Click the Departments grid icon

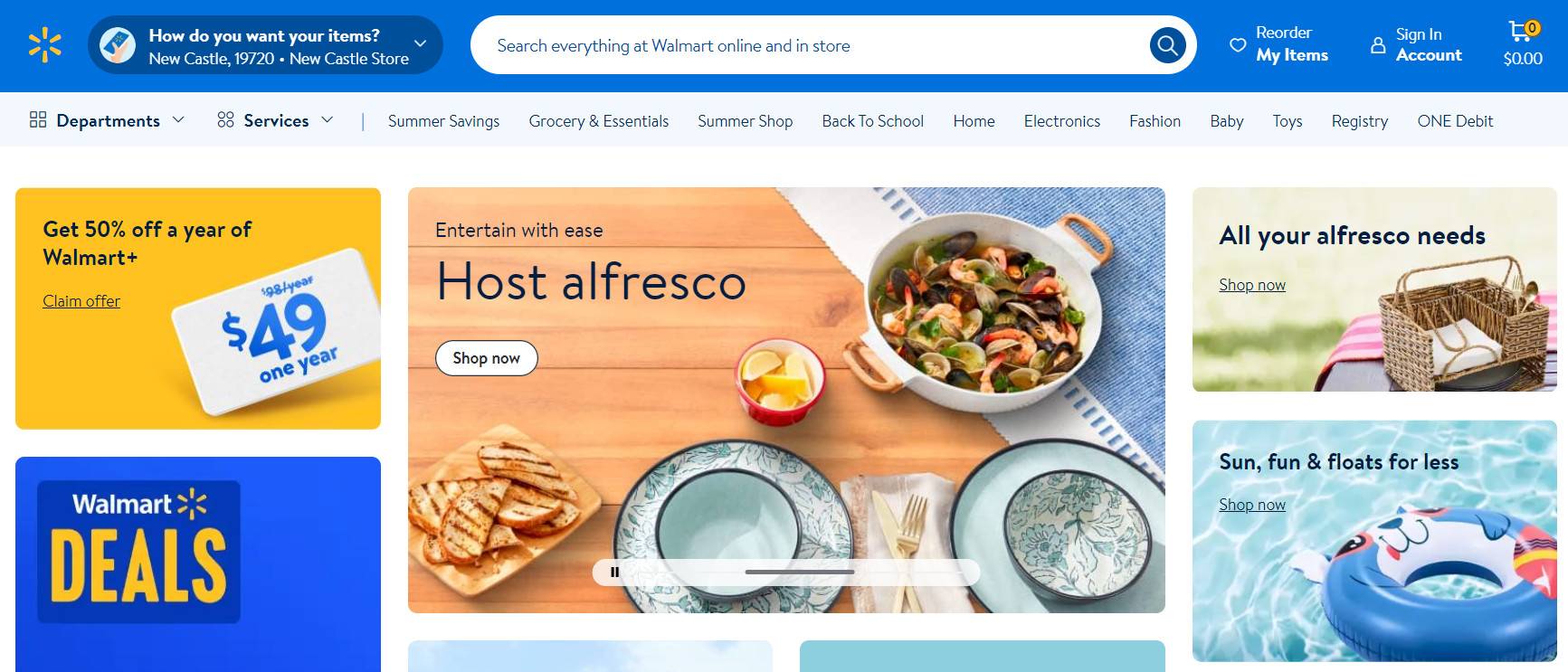tap(38, 119)
